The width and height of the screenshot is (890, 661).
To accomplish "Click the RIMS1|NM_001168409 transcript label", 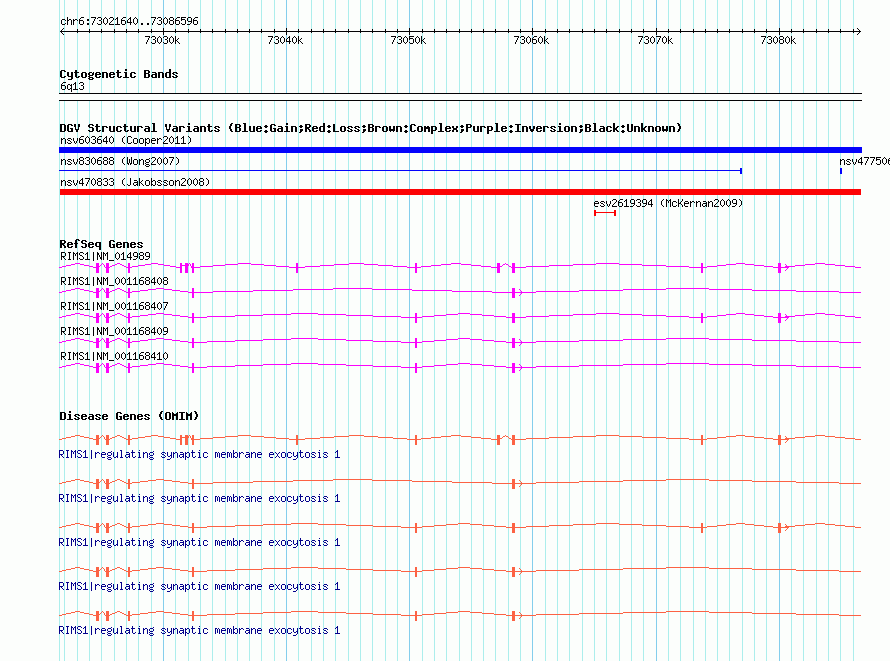I will [x=114, y=331].
